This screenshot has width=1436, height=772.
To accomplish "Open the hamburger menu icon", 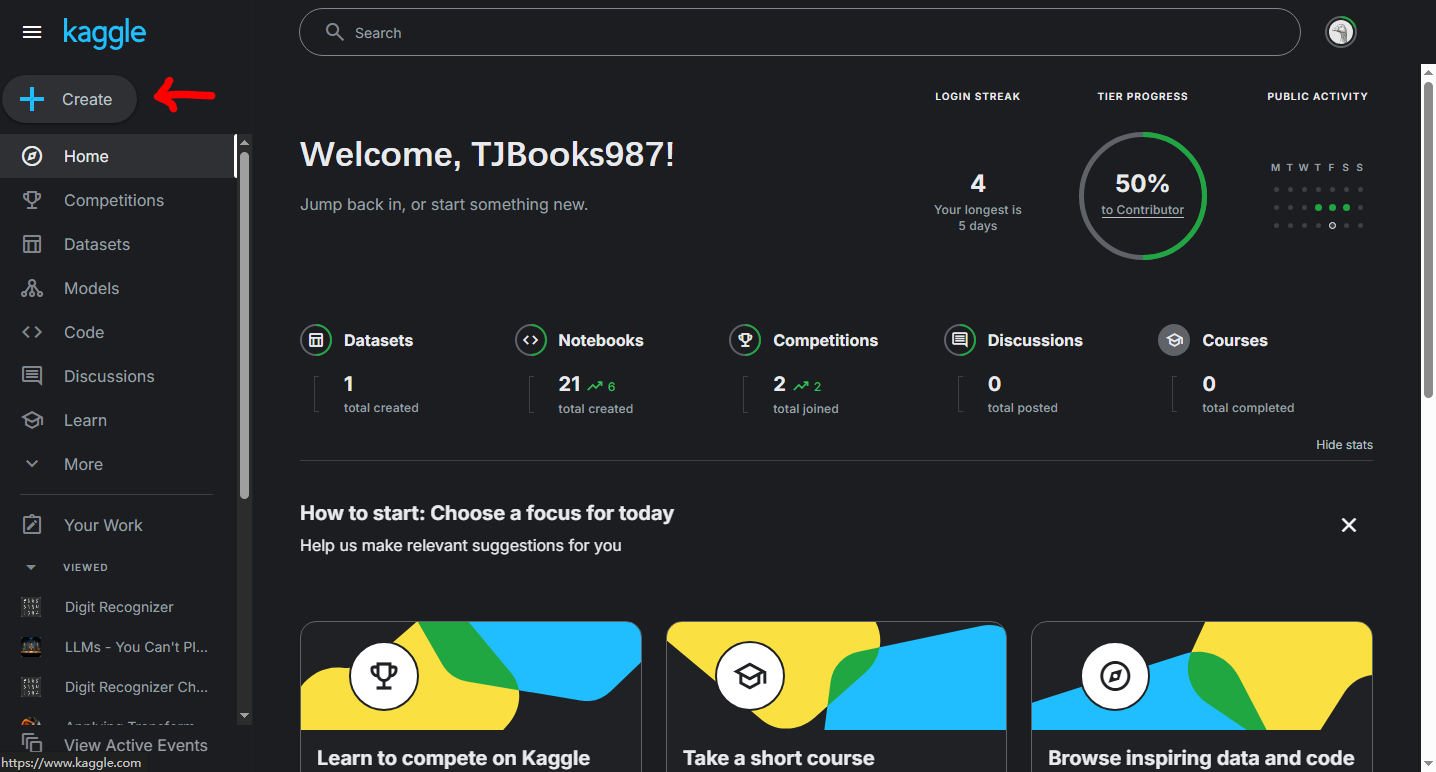I will 32,32.
